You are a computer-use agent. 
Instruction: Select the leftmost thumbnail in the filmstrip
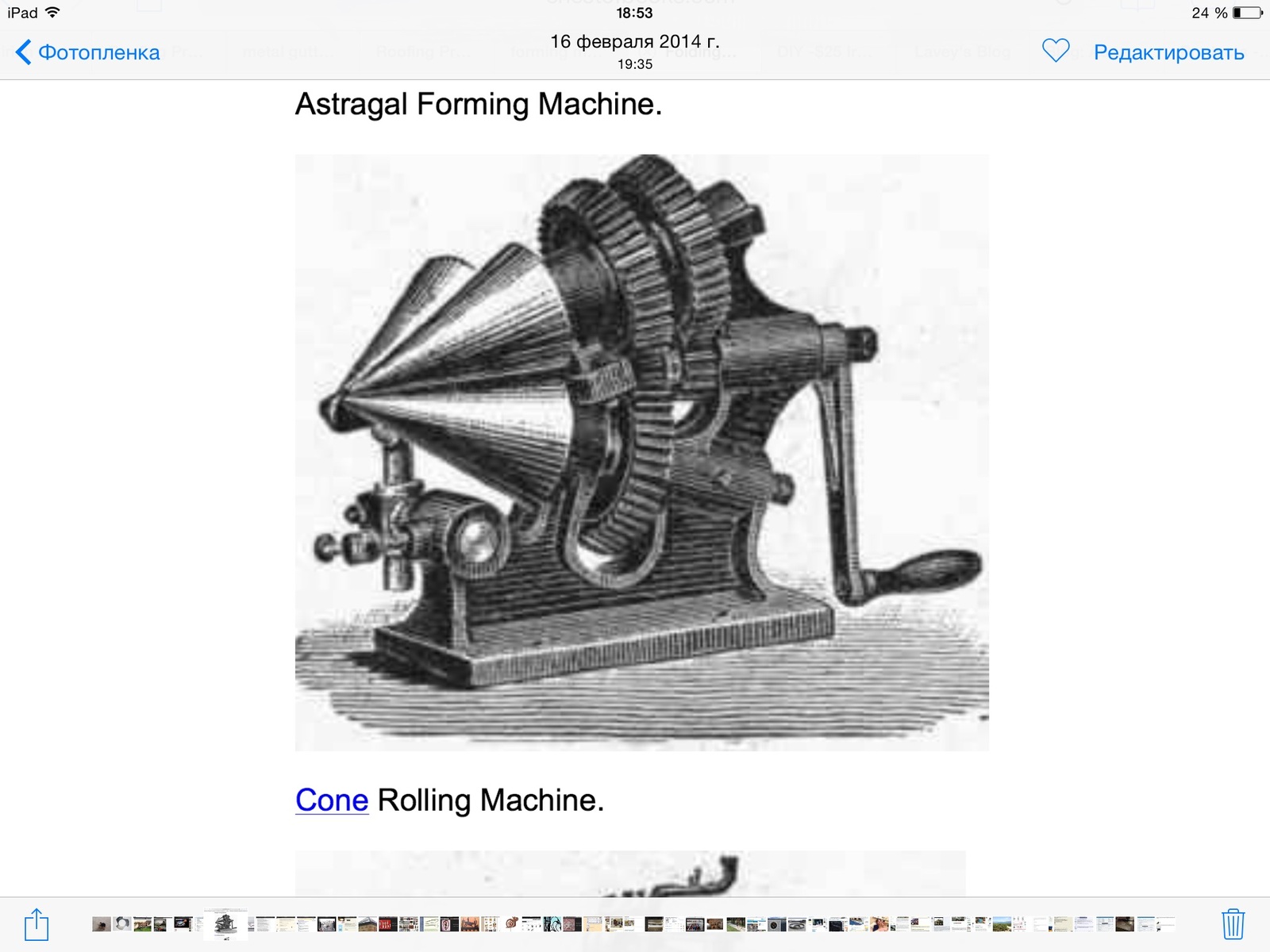point(101,924)
